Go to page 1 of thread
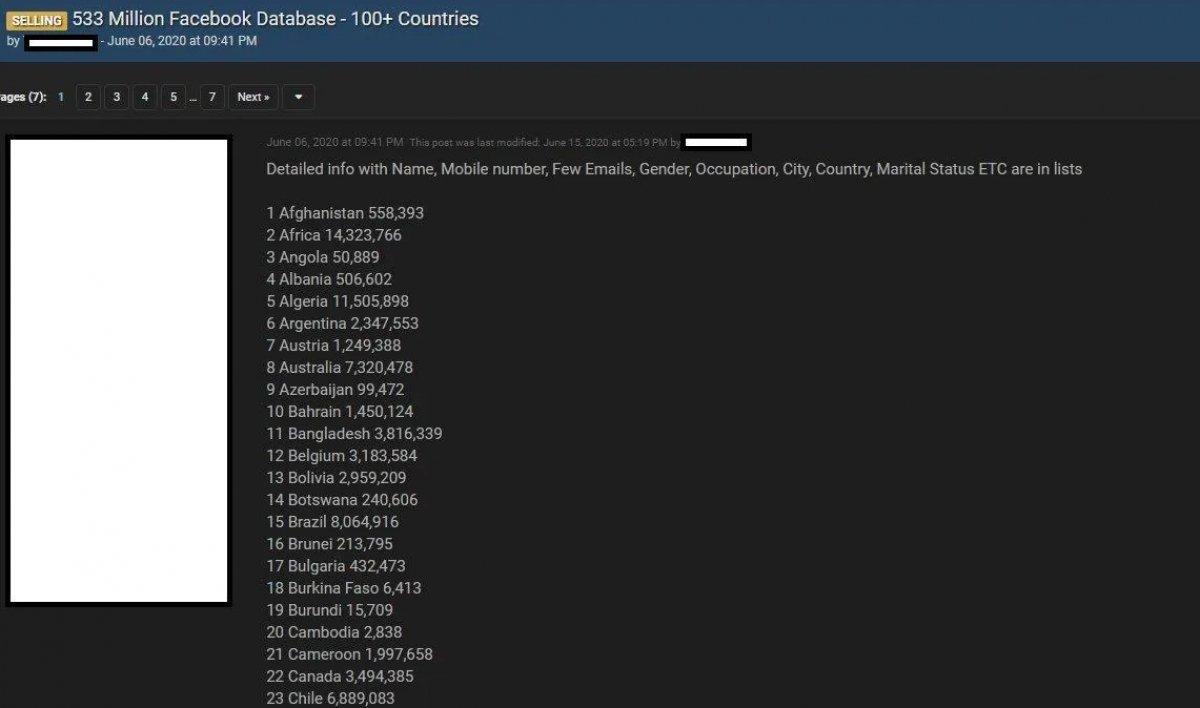 pyautogui.click(x=61, y=97)
